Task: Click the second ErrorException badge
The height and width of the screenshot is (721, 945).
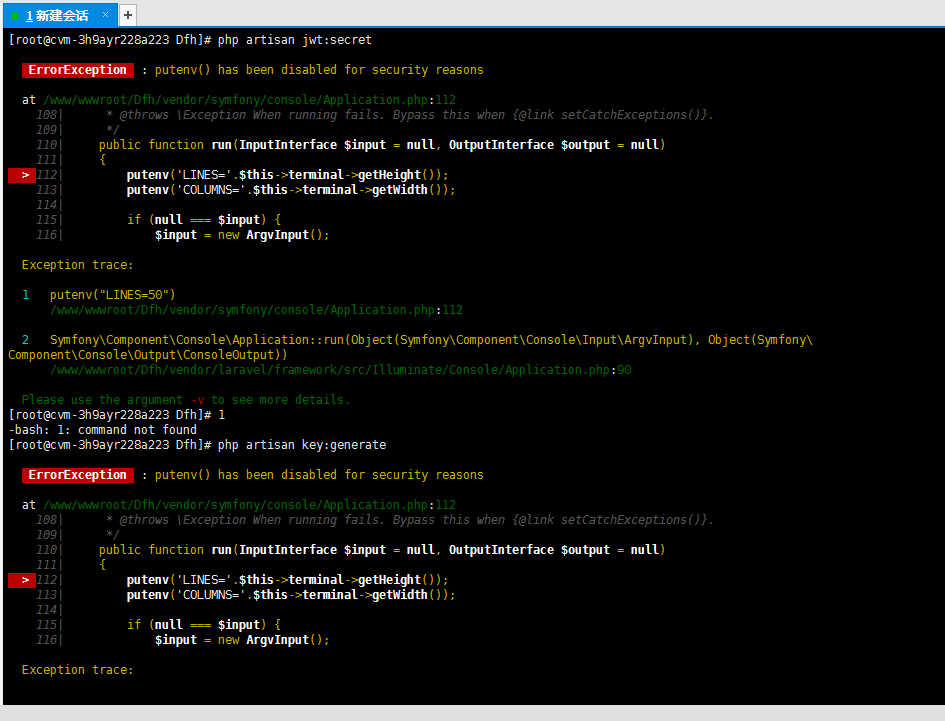Action: click(77, 474)
